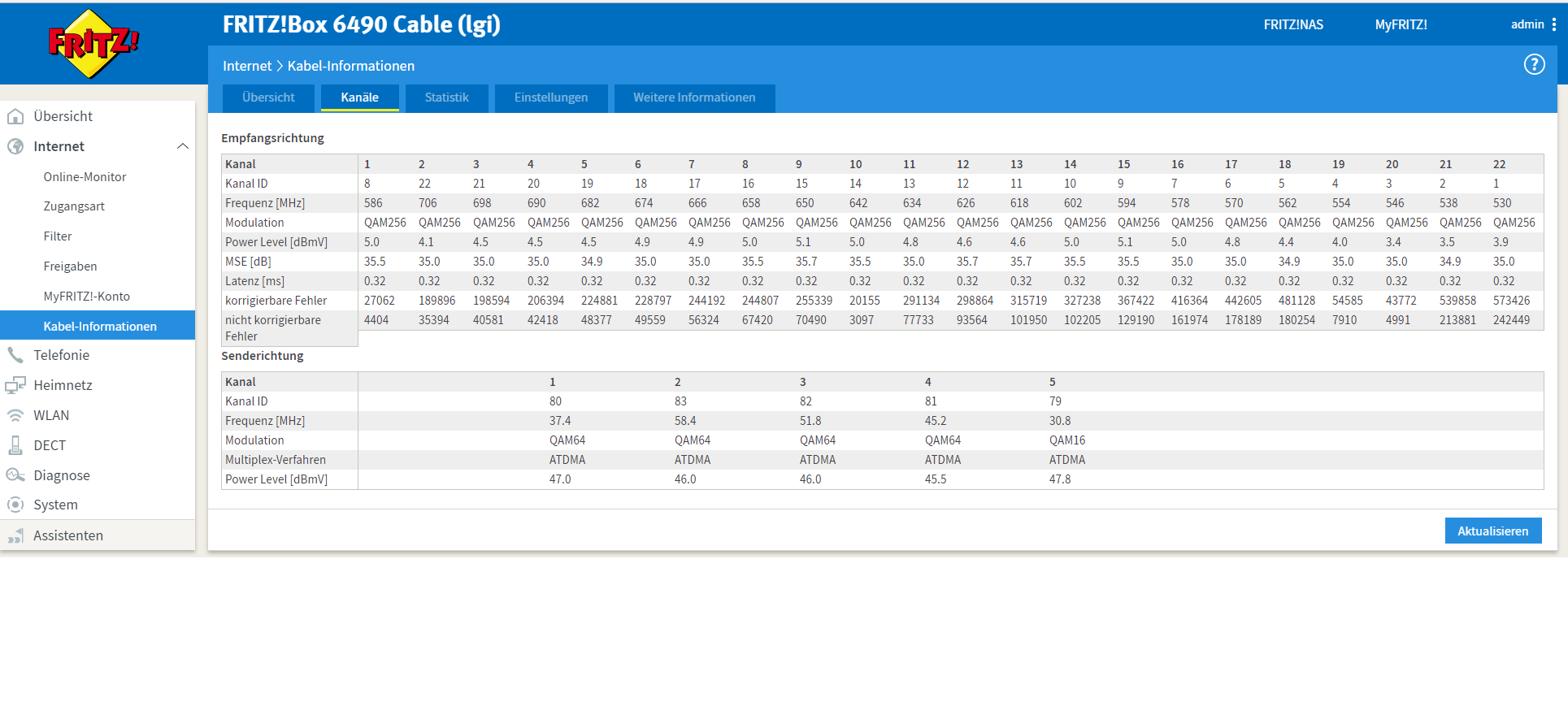Screen dimensions: 1568x702
Task: Open the MyFRITZ! header link
Action: click(1401, 24)
